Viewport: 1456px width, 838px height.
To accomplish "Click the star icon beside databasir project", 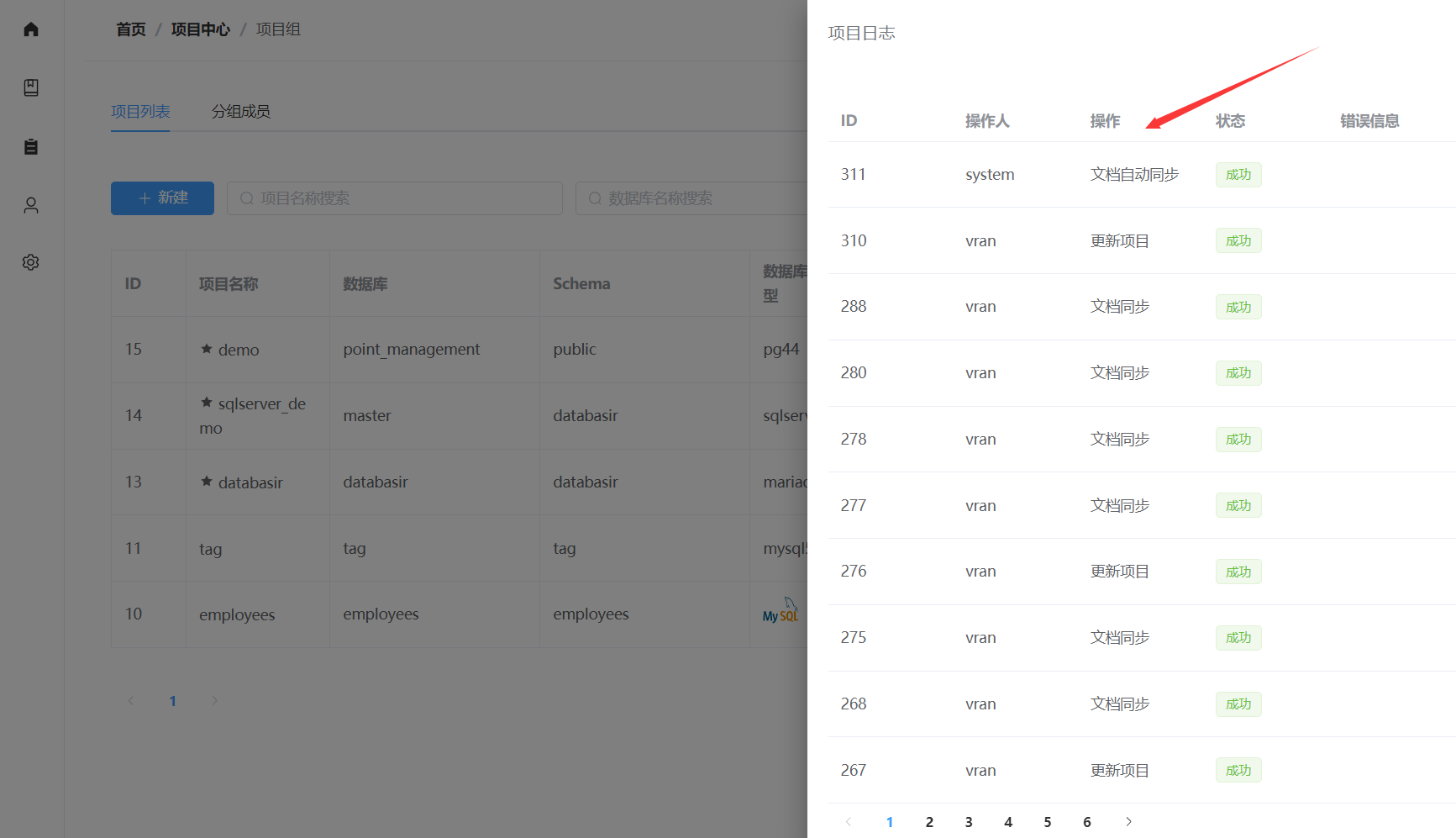I will click(207, 482).
